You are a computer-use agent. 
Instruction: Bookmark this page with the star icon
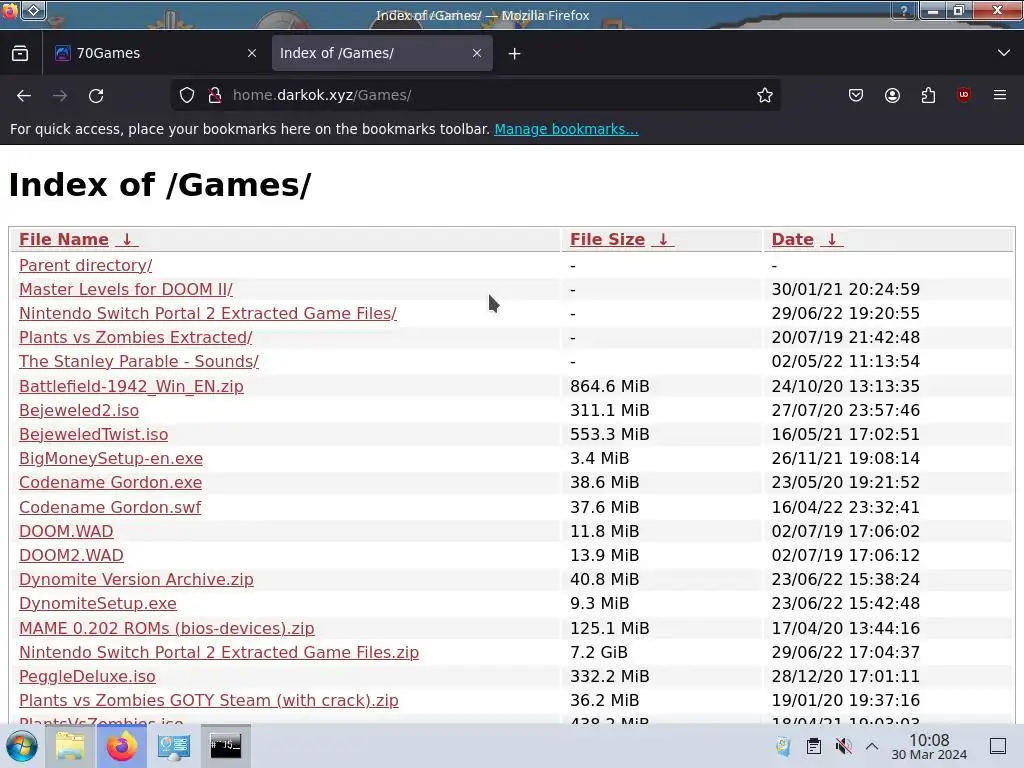(x=765, y=95)
